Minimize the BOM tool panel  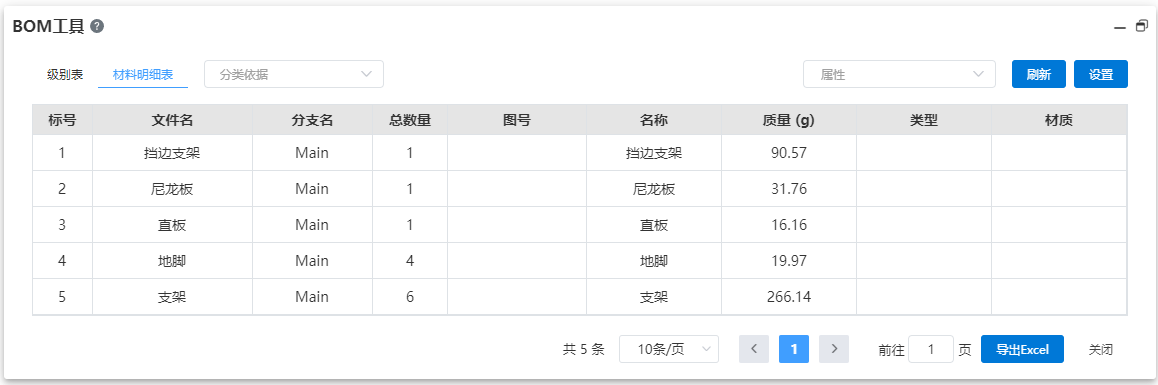[1120, 27]
